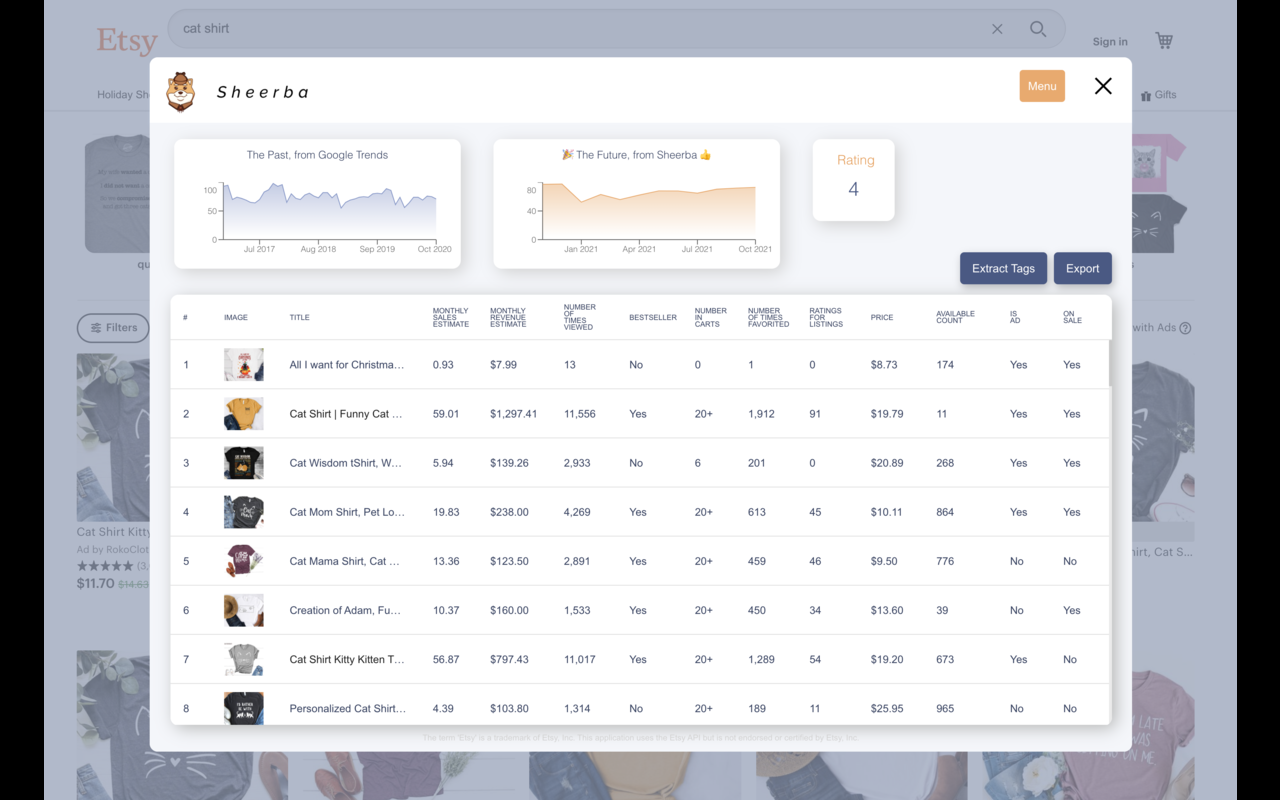Close the Sheerba overlay panel
Screen dimensions: 1280x800
click(1103, 86)
